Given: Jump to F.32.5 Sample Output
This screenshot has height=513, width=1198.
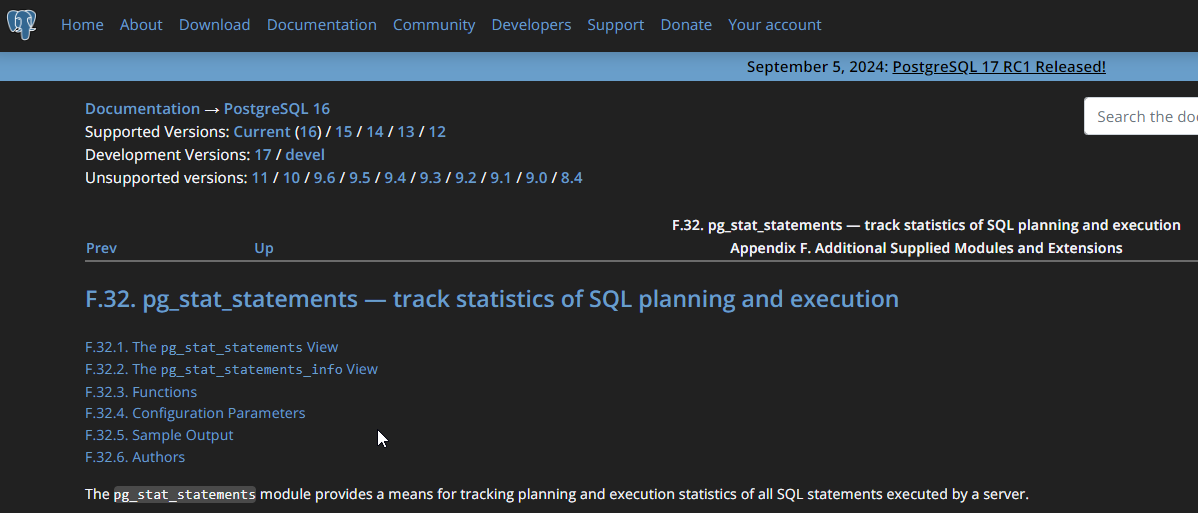Looking at the screenshot, I should point(159,435).
